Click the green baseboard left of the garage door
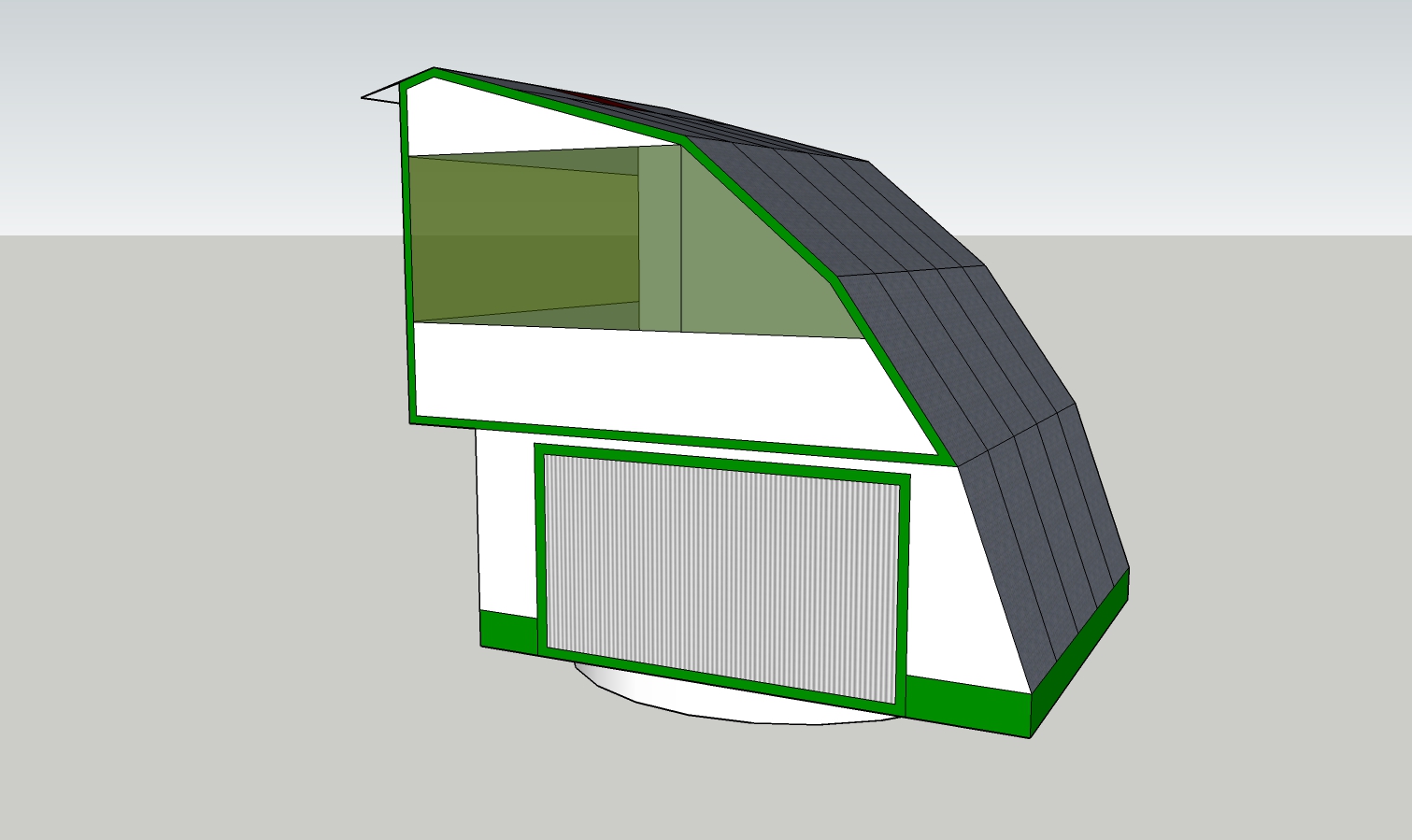 (507, 630)
